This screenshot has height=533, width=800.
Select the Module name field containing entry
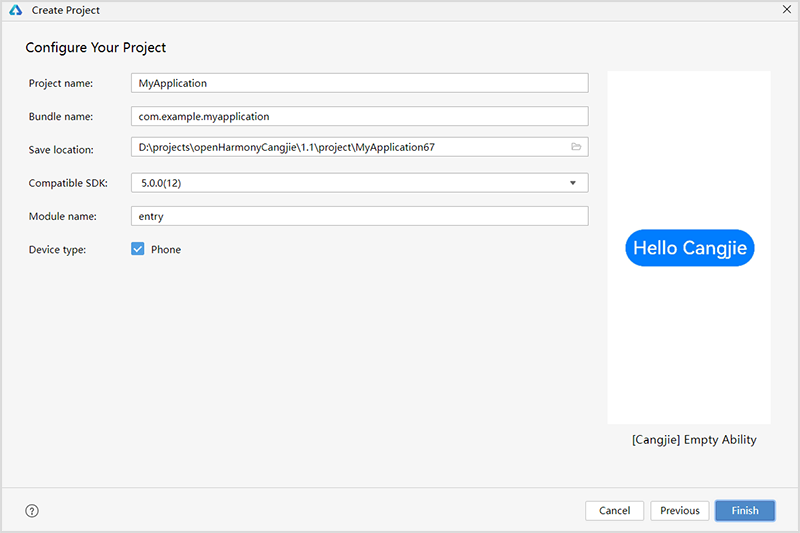[x=359, y=216]
